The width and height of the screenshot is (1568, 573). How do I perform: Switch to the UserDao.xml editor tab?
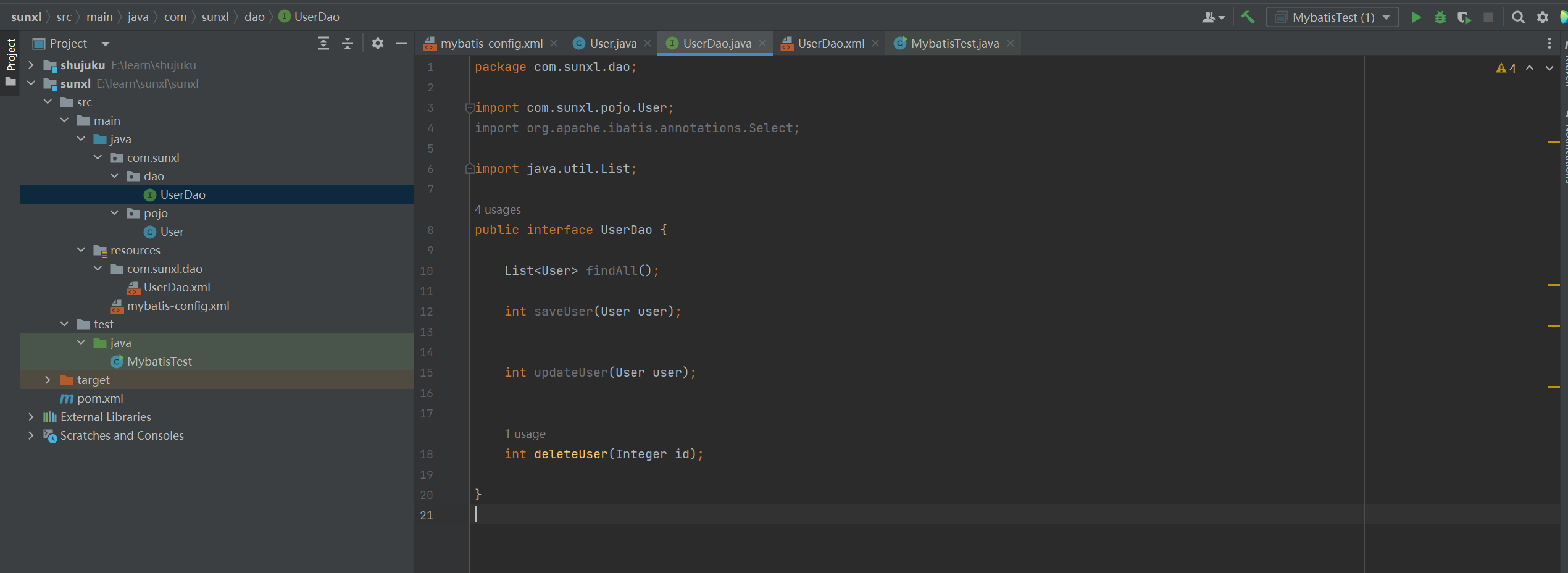830,43
